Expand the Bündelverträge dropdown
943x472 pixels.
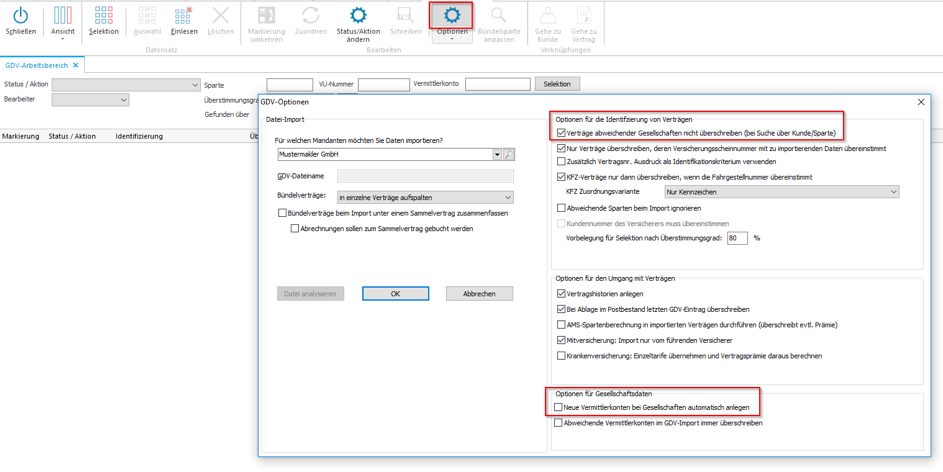coord(507,198)
